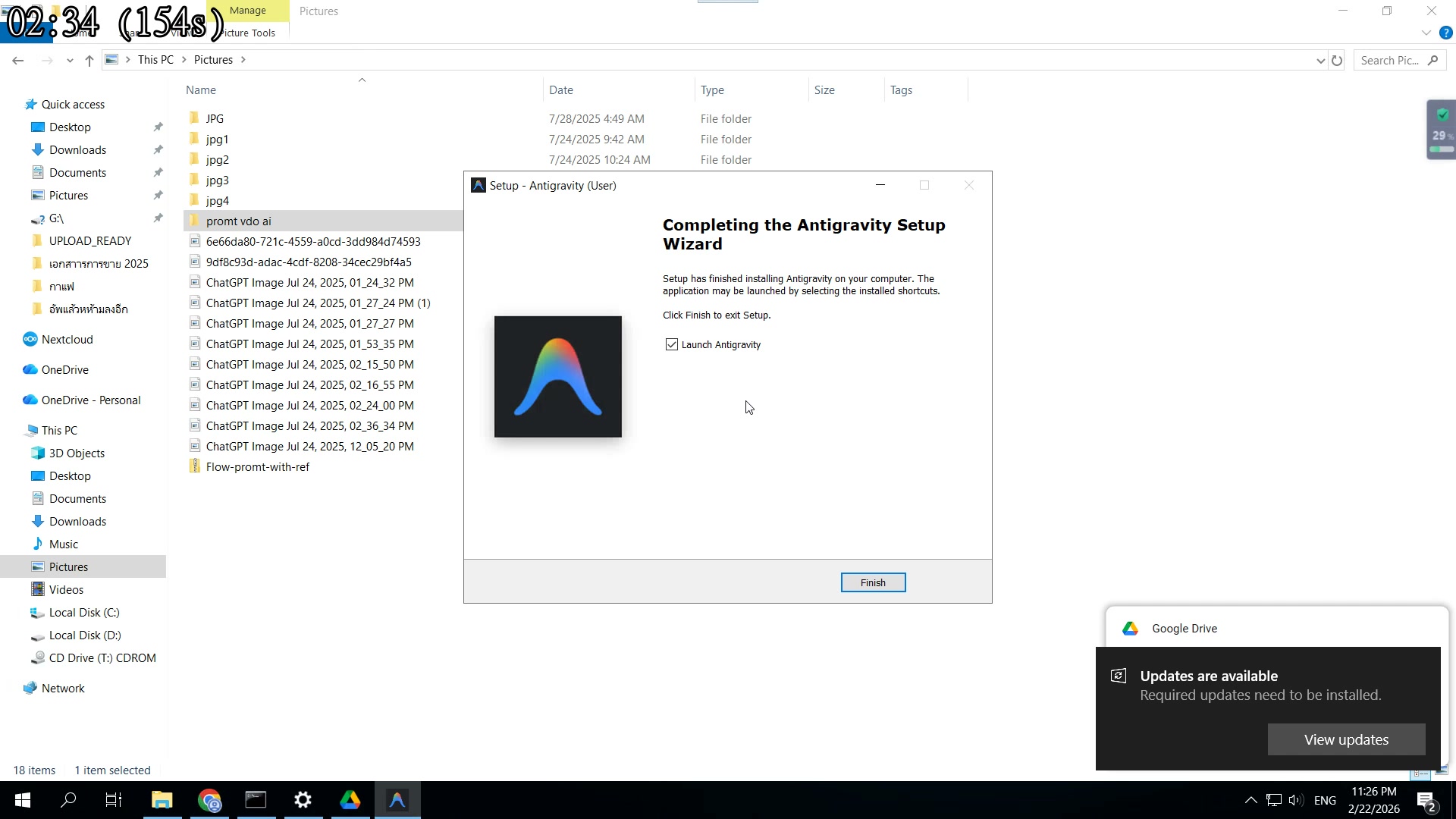1456x819 pixels.
Task: Select the Pictures ribbon tab
Action: click(x=318, y=11)
